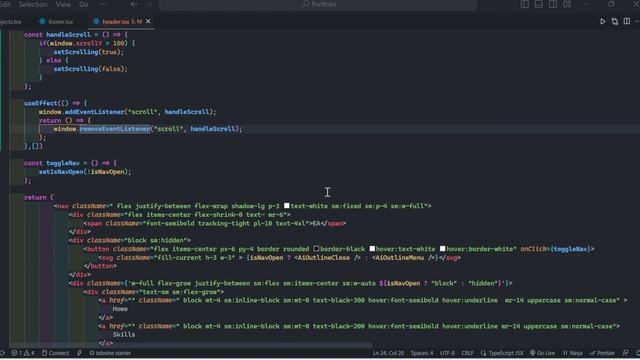This screenshot has height=360, width=640.
Task: Click the 'return (' statement above nav
Action: (x=39, y=198)
